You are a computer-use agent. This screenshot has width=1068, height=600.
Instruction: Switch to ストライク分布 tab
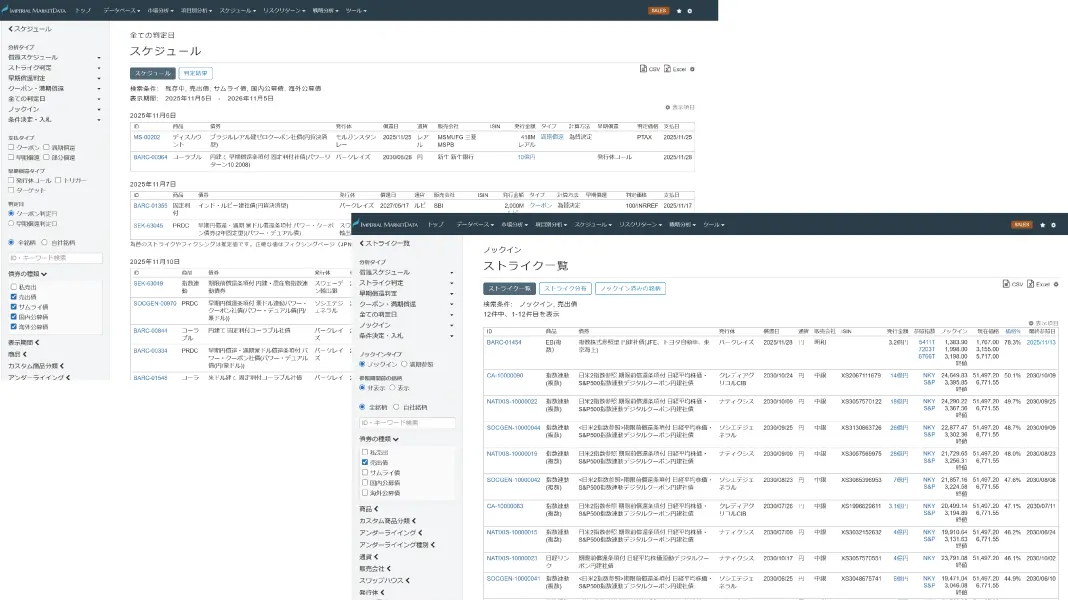(x=565, y=289)
